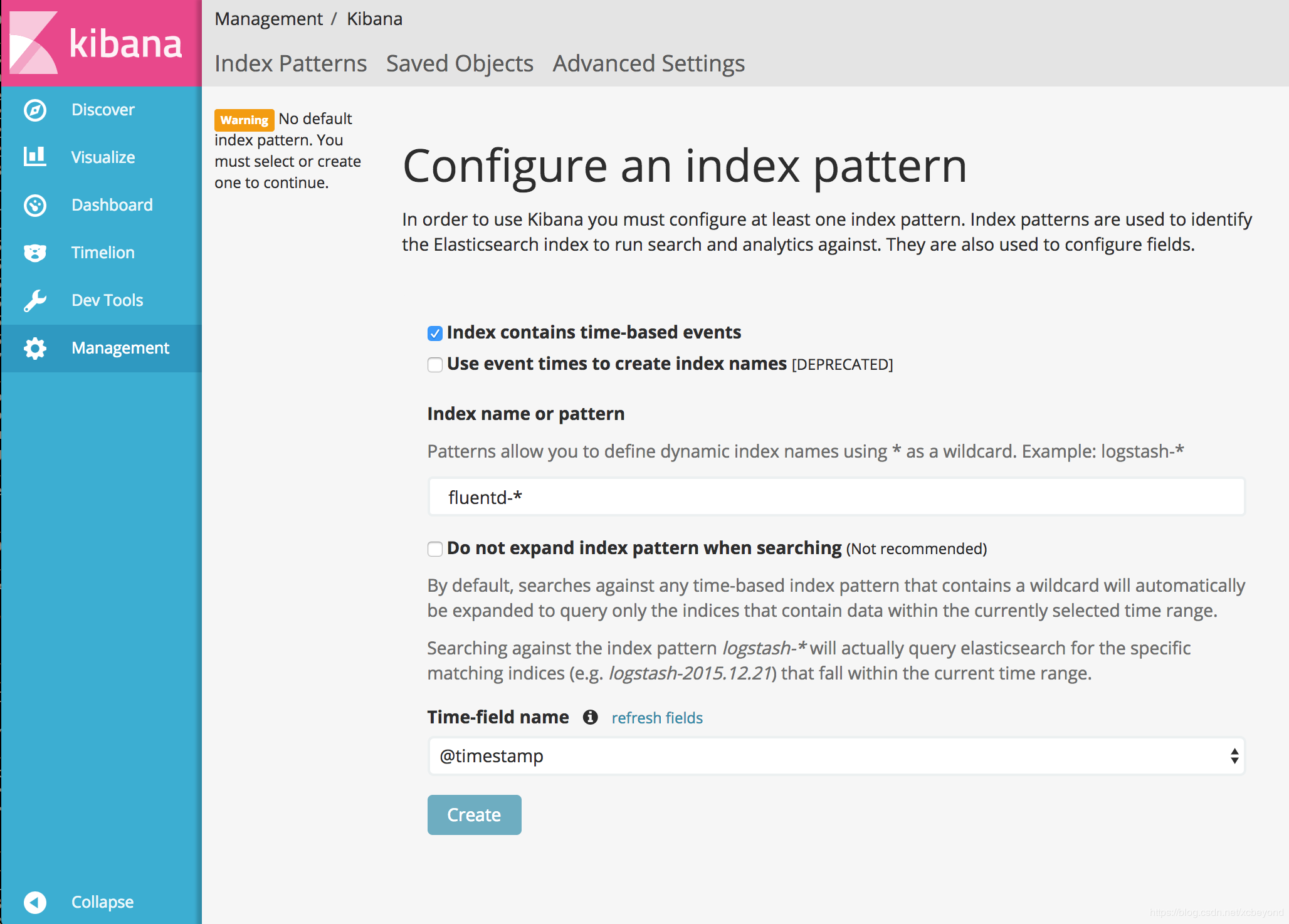Click the fluentd-* index pattern field
1289x924 pixels.
[x=836, y=497]
